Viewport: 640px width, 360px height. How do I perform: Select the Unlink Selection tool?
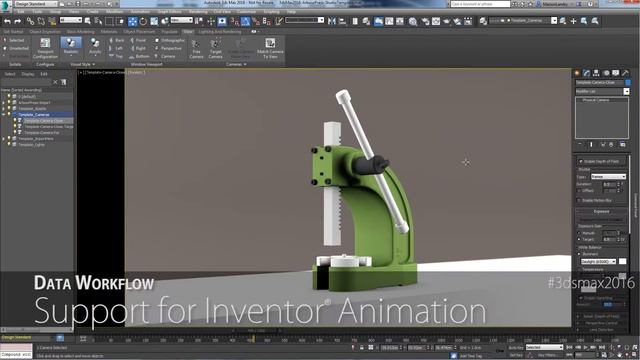point(41,21)
